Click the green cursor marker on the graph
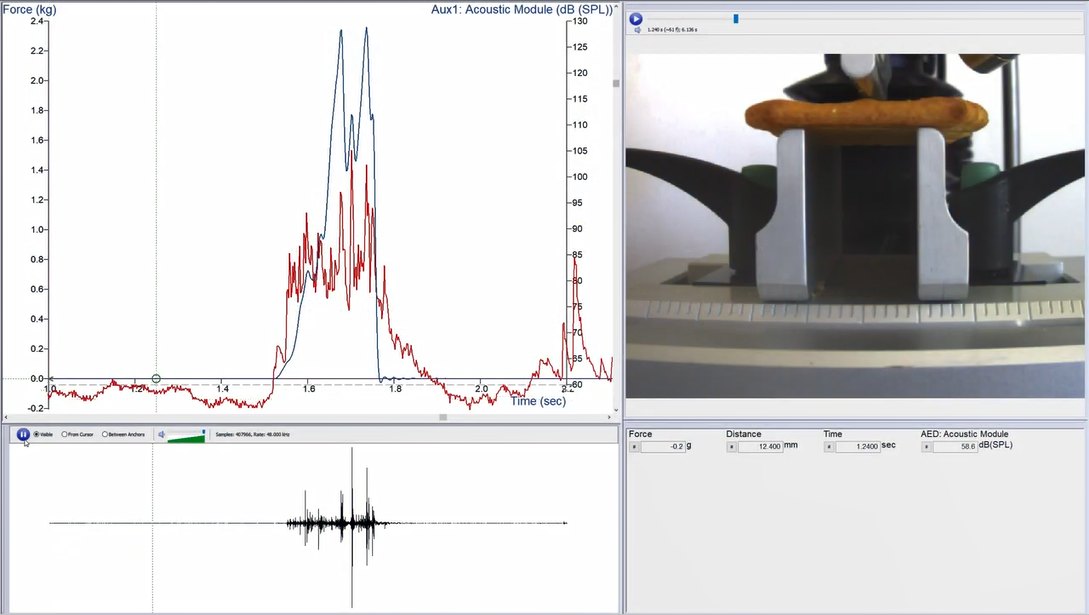 pyautogui.click(x=156, y=378)
